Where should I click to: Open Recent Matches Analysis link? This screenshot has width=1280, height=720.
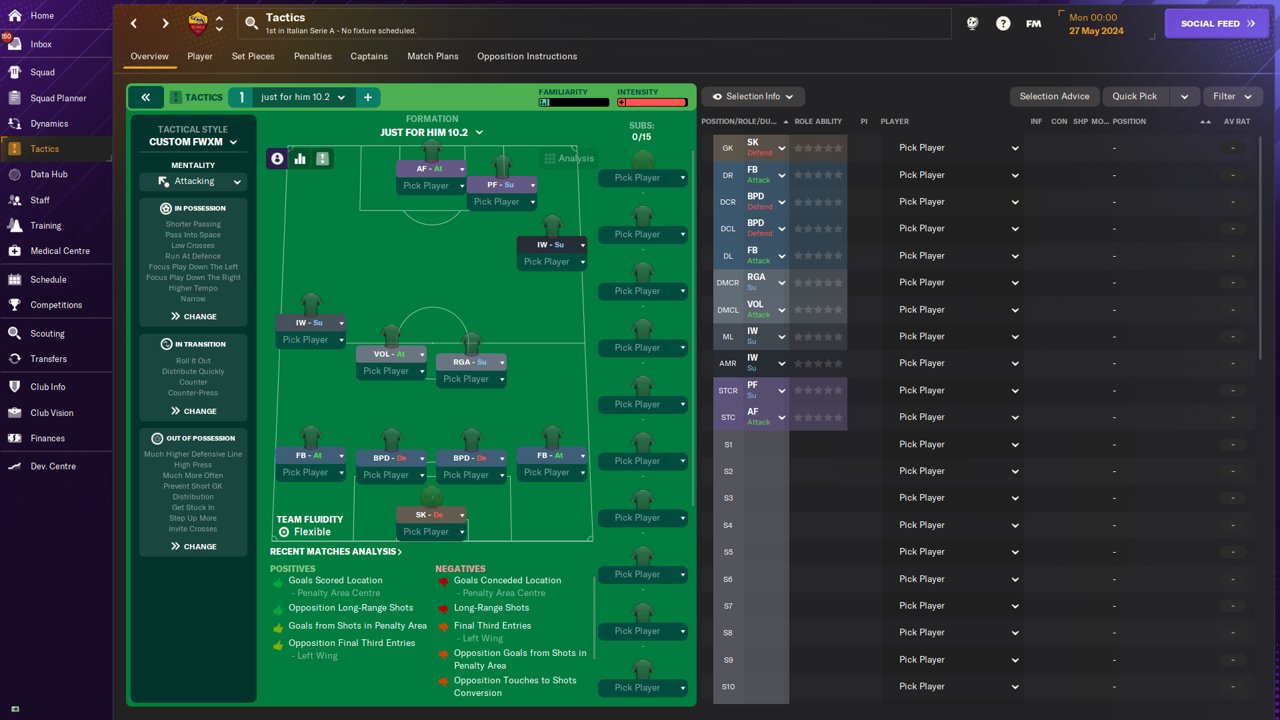tap(336, 552)
